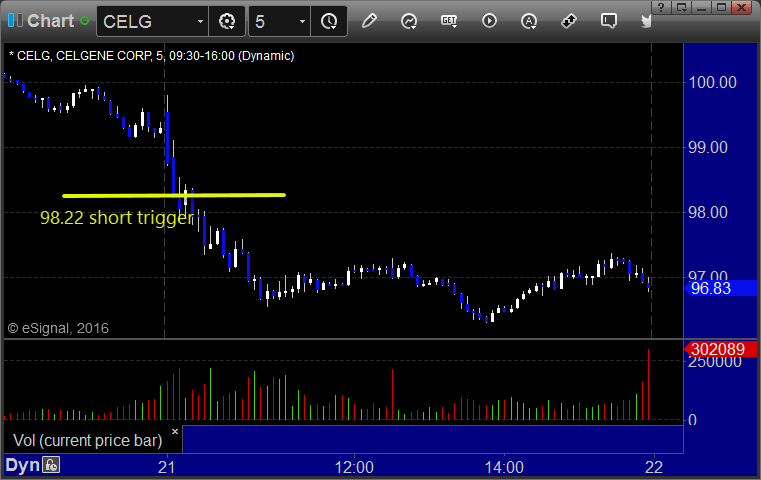Image resolution: width=761 pixels, height=480 pixels.
Task: Click the 98.22 short trigger annotation
Action: (x=117, y=217)
